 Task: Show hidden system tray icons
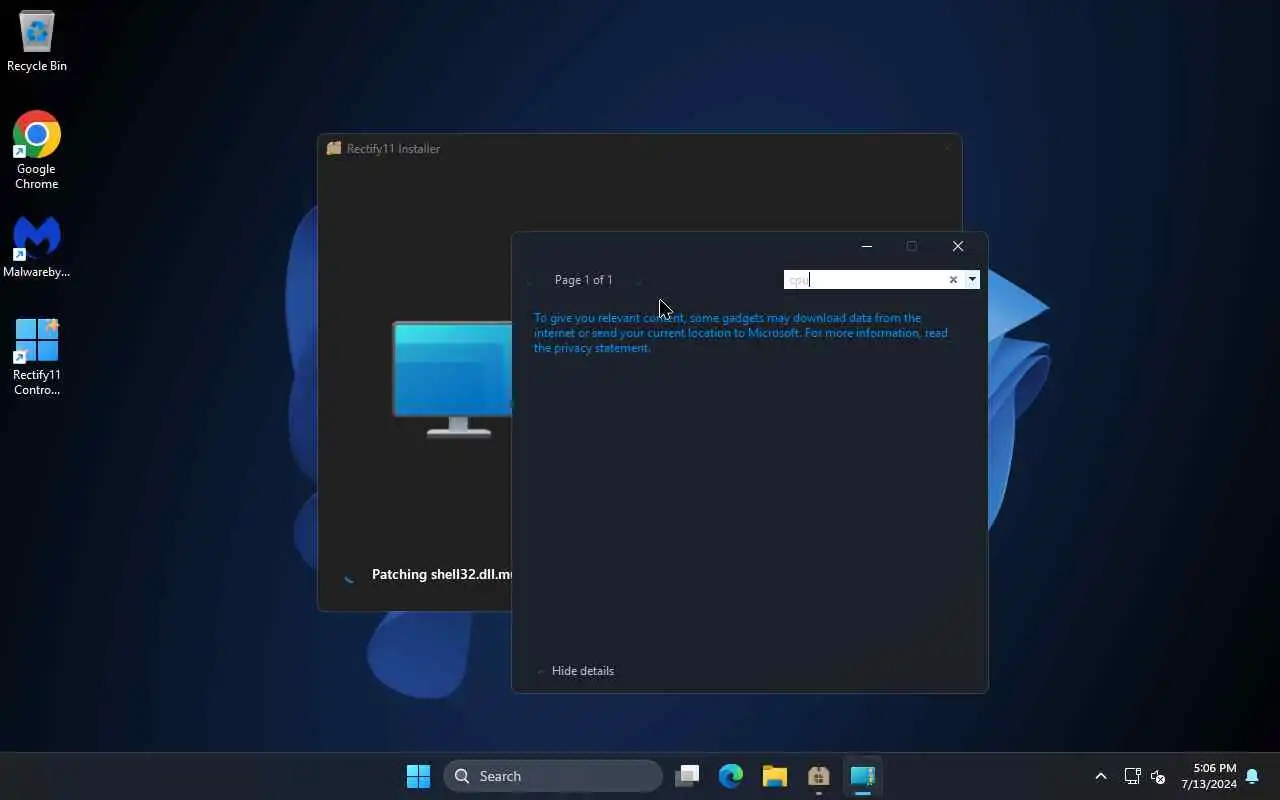(1101, 776)
